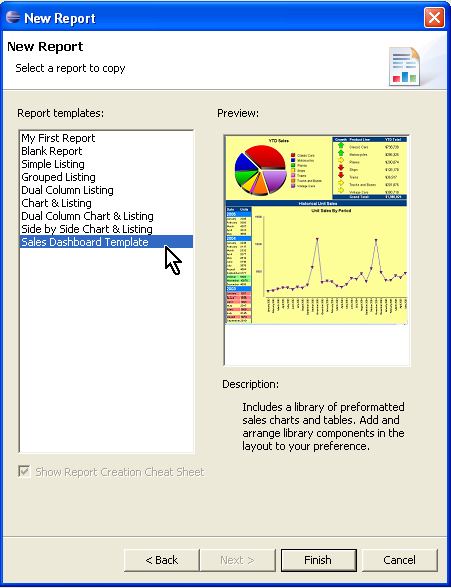Click empty area of report templates list
Screen dimensions: 451x588
pos(106,349)
